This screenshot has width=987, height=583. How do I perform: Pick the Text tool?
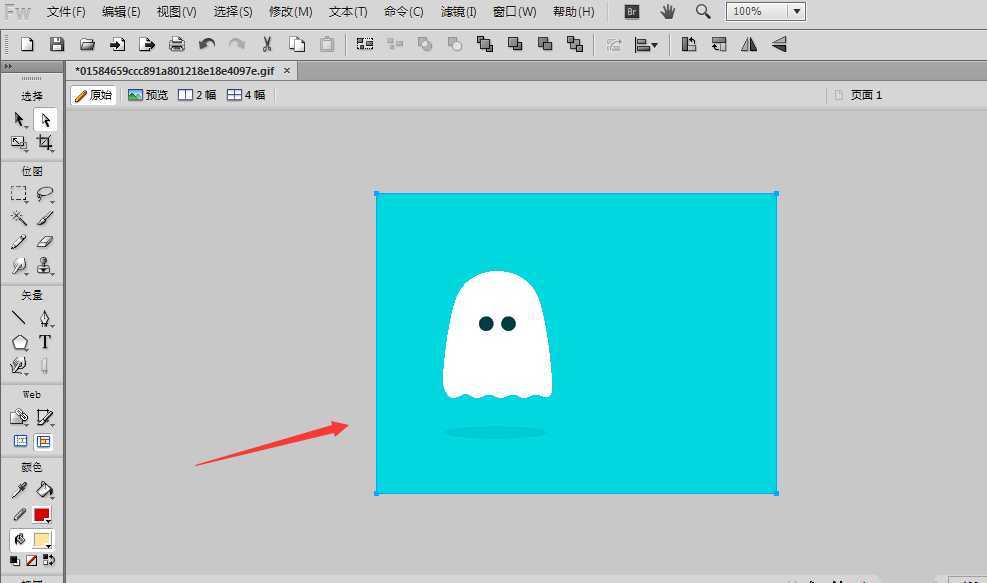tap(45, 342)
